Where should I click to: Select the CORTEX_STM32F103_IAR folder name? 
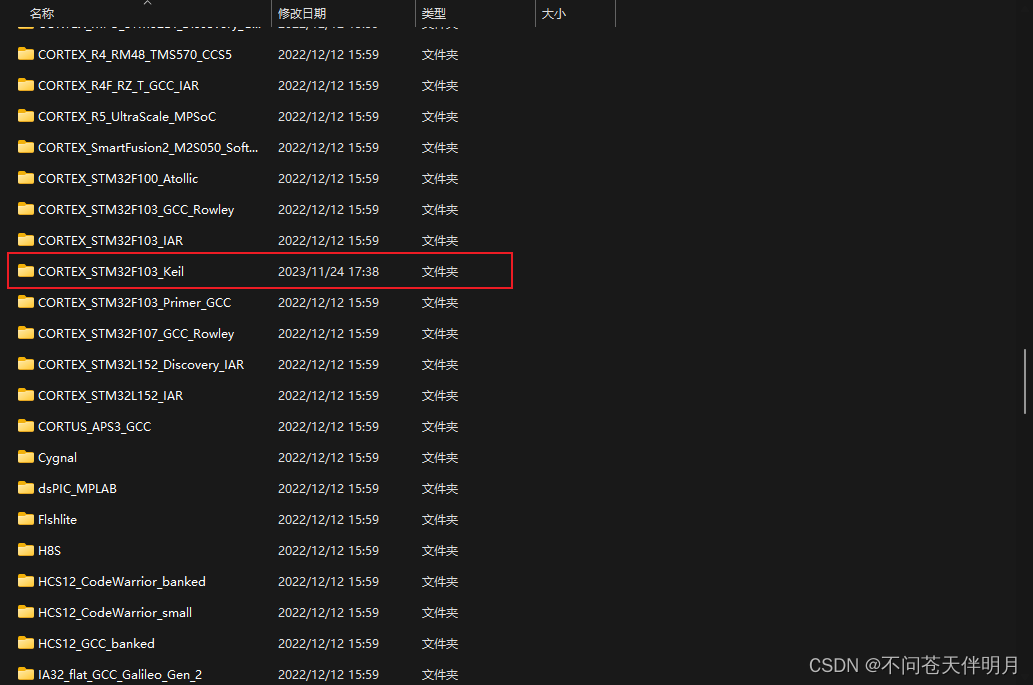(111, 240)
